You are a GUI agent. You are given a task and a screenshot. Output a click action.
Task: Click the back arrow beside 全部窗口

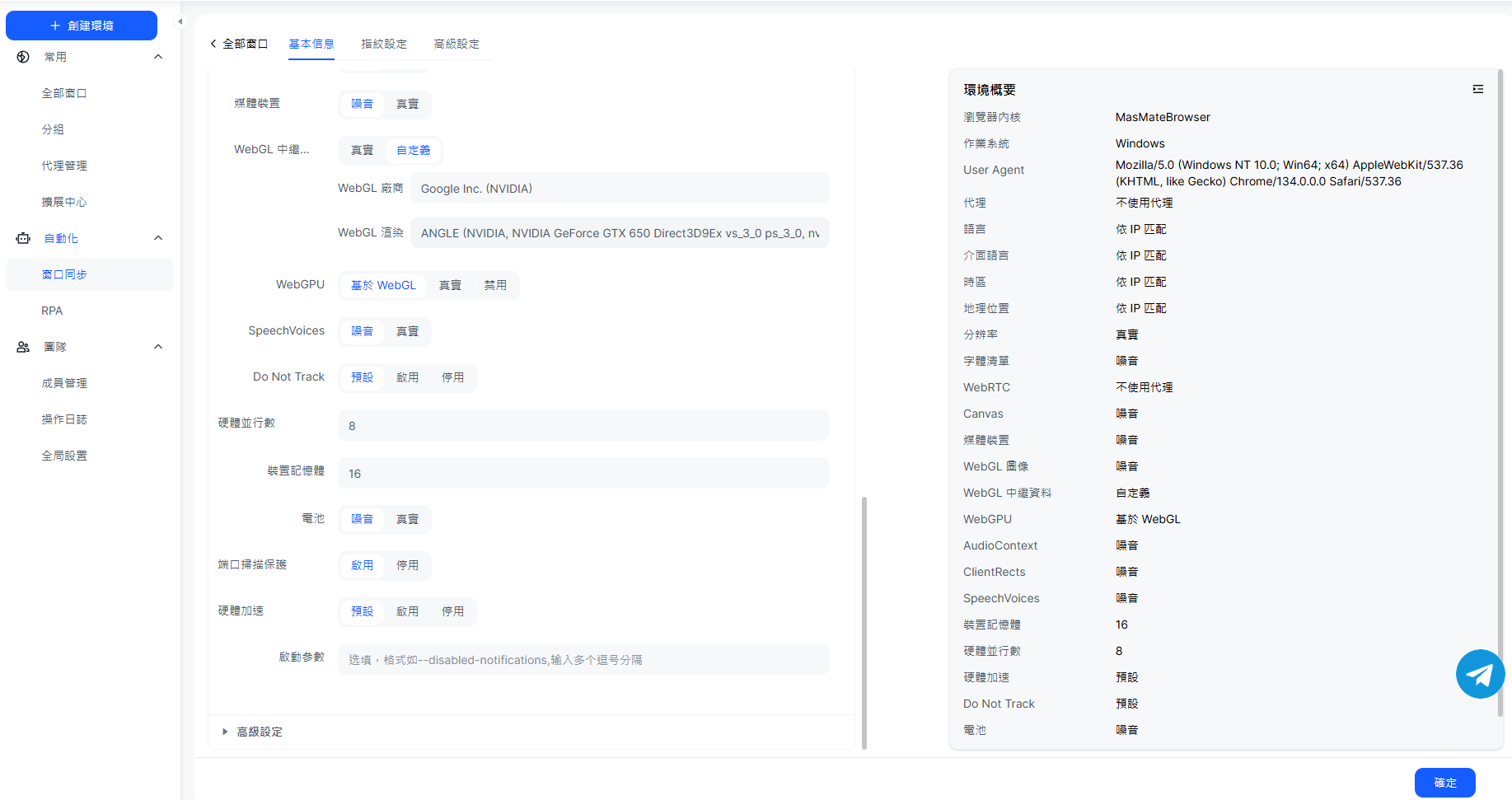coord(213,44)
